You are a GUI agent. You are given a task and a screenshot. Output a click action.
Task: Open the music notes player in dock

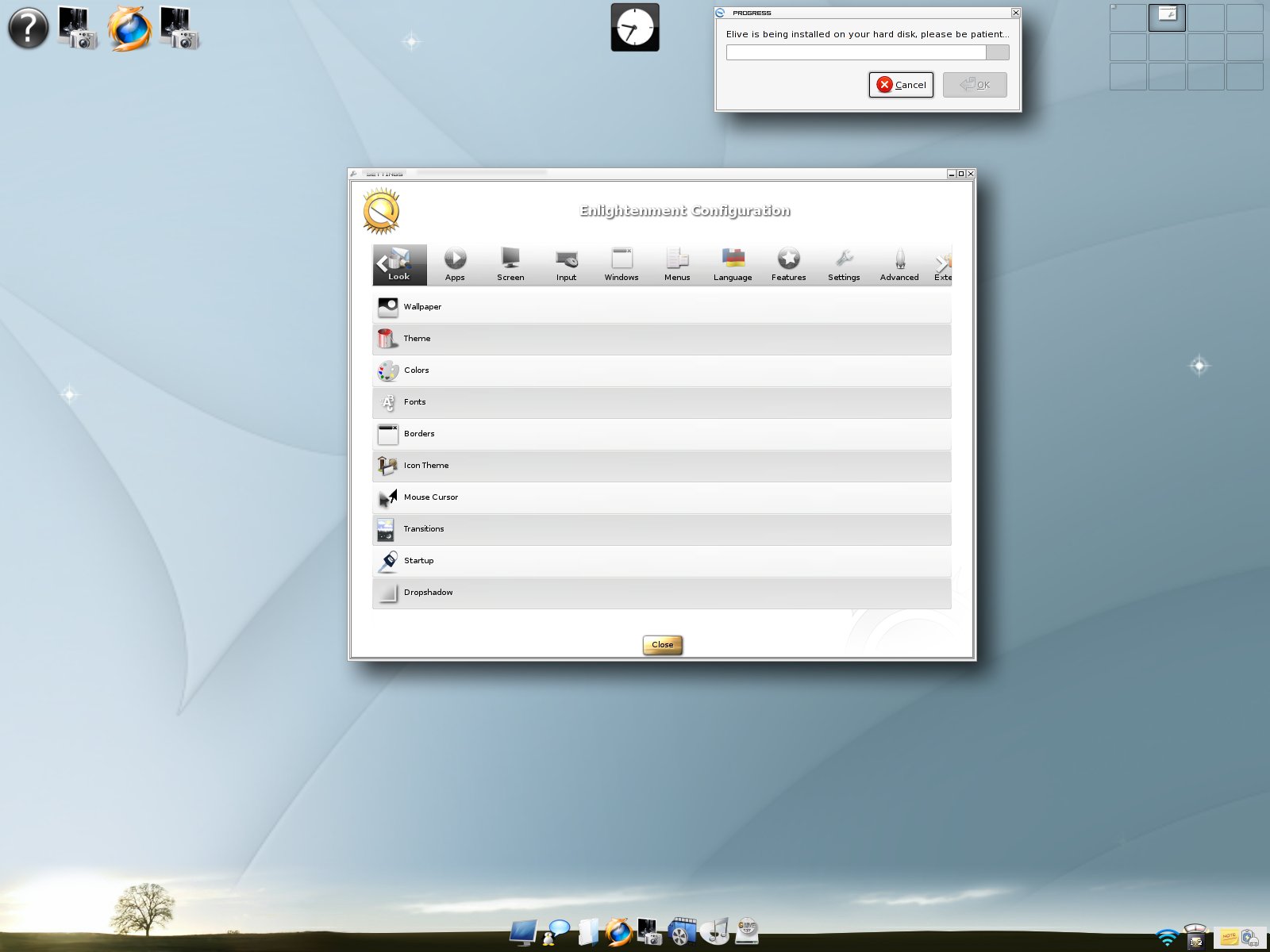coord(714,931)
